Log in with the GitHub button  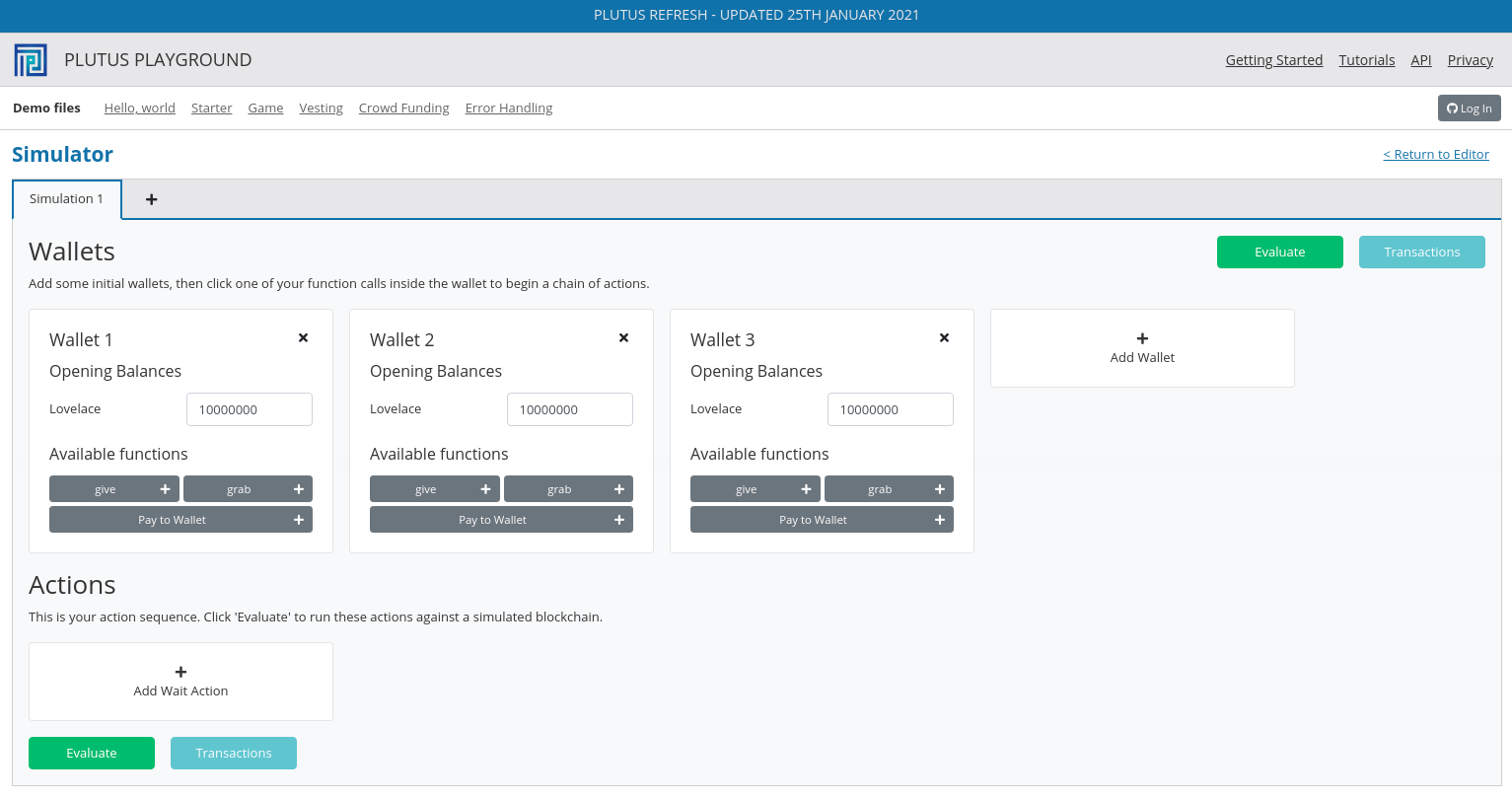point(1469,109)
